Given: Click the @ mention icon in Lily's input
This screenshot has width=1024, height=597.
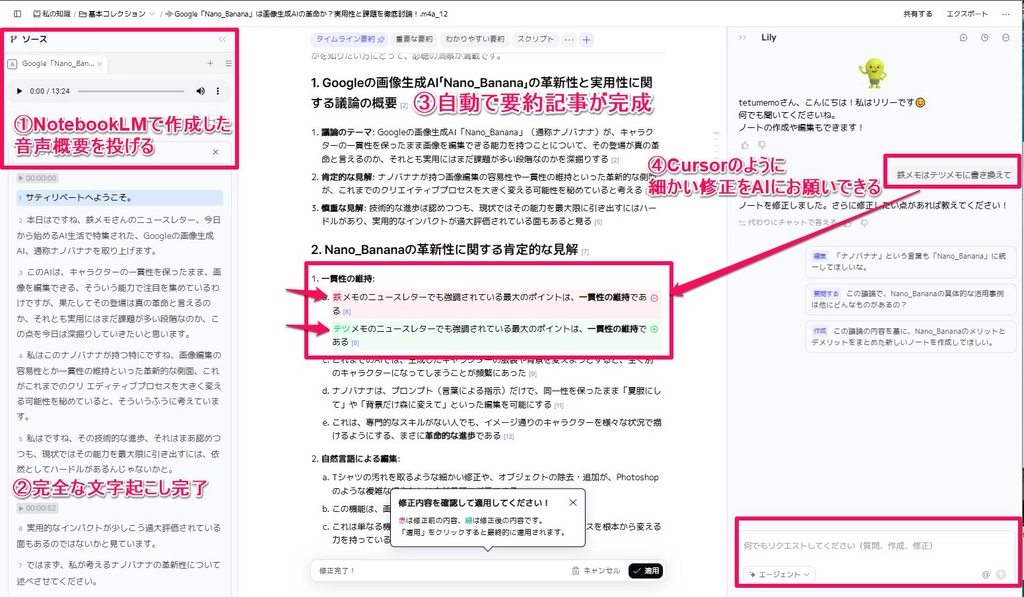Looking at the screenshot, I should pyautogui.click(x=986, y=575).
